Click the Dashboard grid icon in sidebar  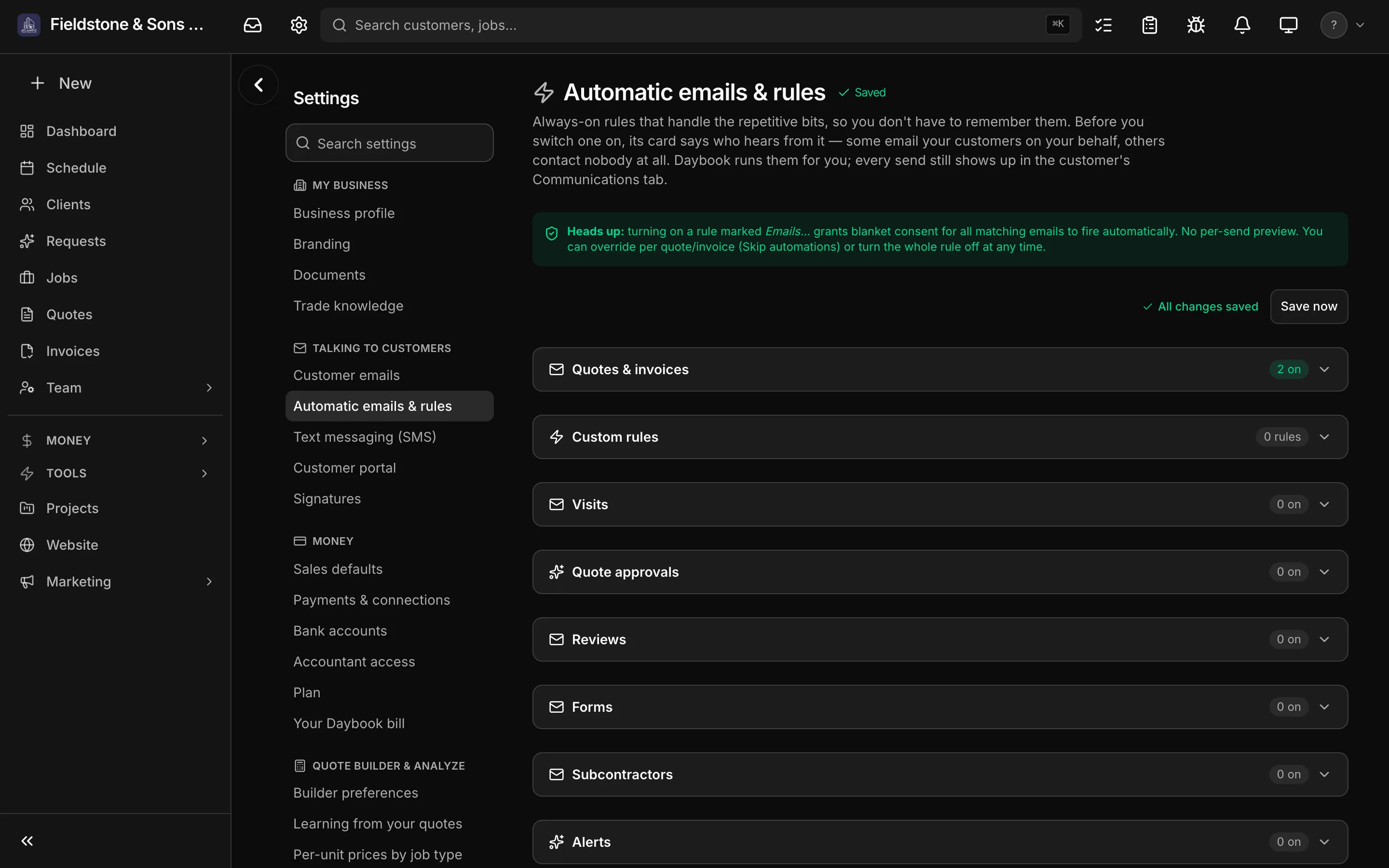pos(27,132)
